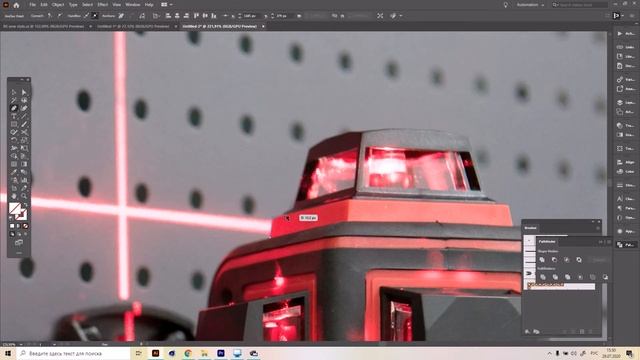The image size is (640, 360).
Task: Select the Gradient tool
Action: (x=24, y=164)
